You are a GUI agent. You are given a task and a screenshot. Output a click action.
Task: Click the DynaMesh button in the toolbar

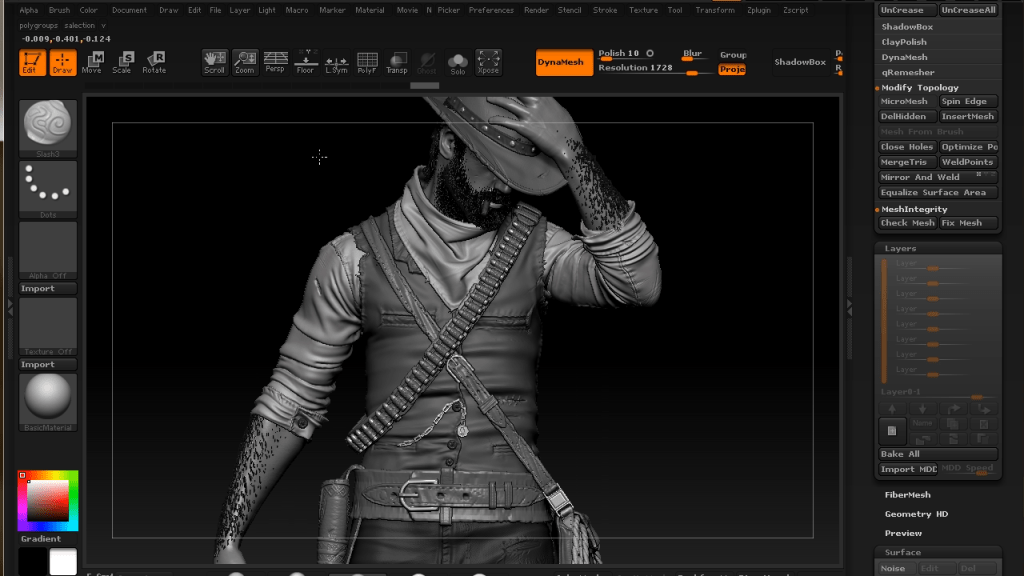coord(564,62)
